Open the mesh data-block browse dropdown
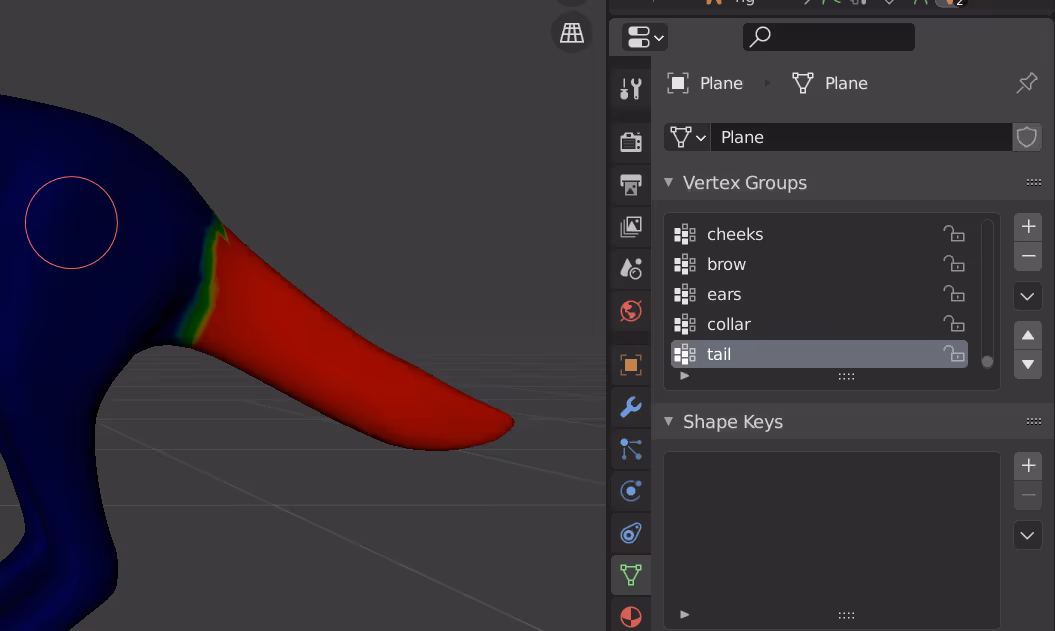Image resolution: width=1055 pixels, height=631 pixels. [688, 137]
